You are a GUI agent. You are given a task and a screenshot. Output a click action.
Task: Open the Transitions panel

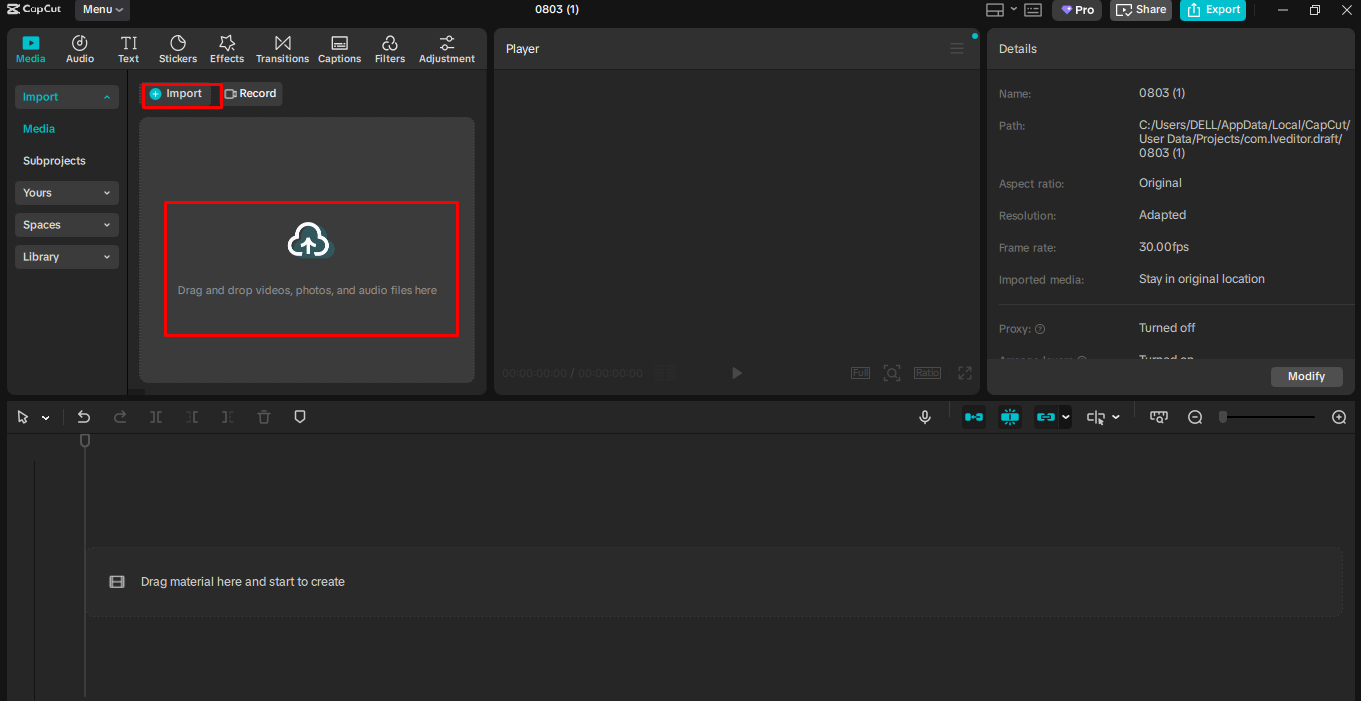coord(282,47)
